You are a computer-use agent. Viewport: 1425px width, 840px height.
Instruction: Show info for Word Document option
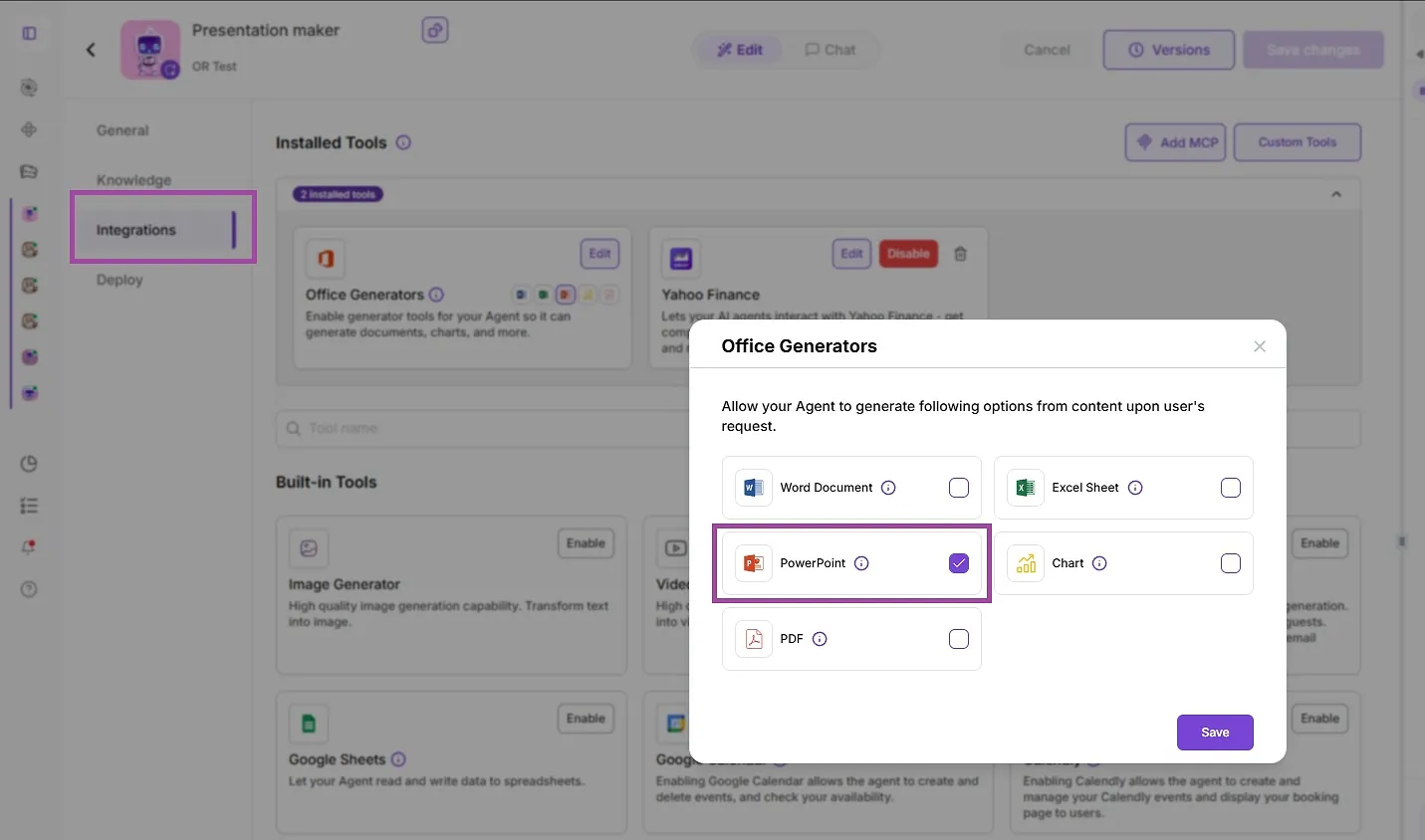pos(888,488)
